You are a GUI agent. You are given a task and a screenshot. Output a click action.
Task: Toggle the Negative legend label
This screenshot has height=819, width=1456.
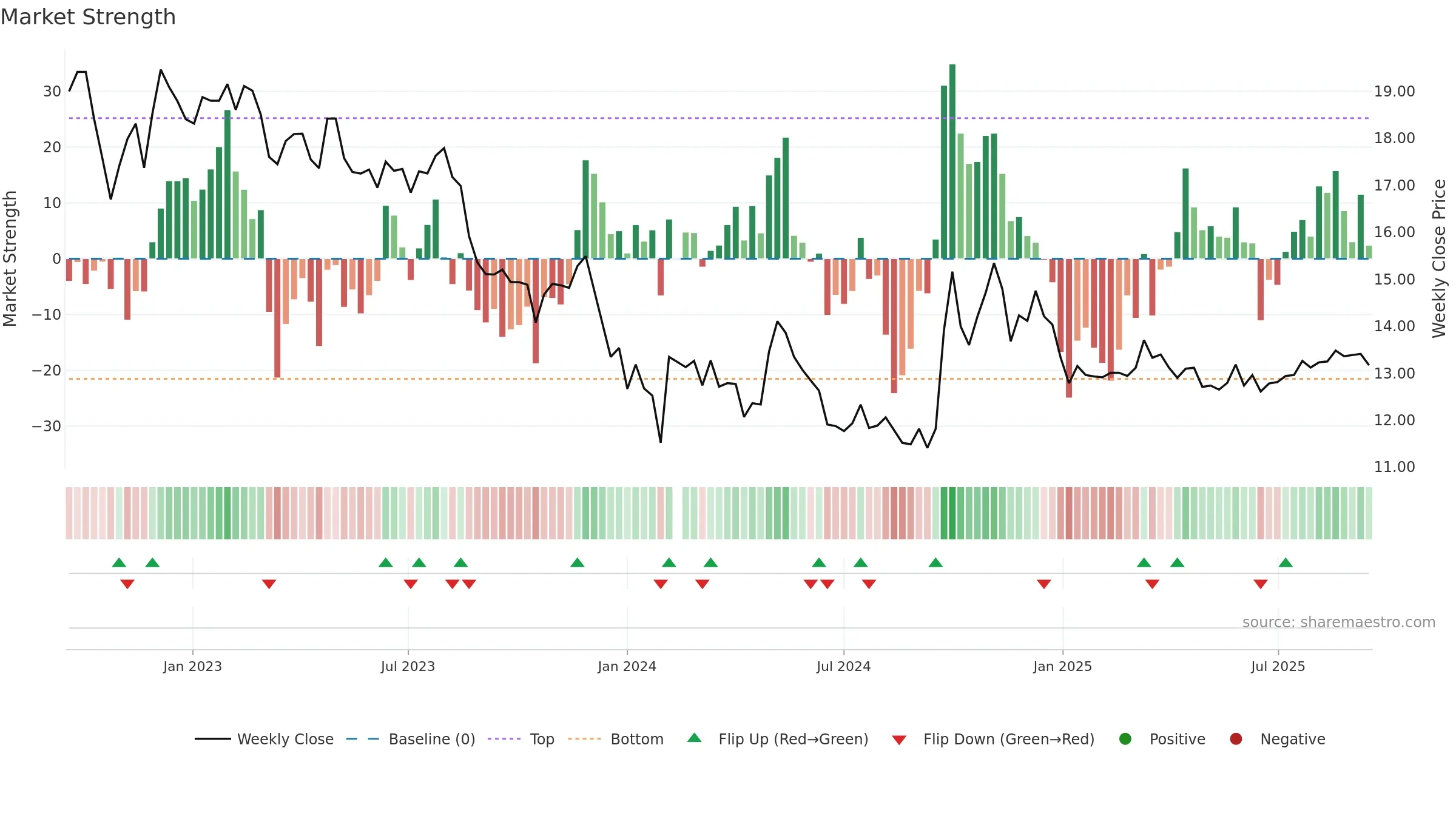click(x=1293, y=740)
